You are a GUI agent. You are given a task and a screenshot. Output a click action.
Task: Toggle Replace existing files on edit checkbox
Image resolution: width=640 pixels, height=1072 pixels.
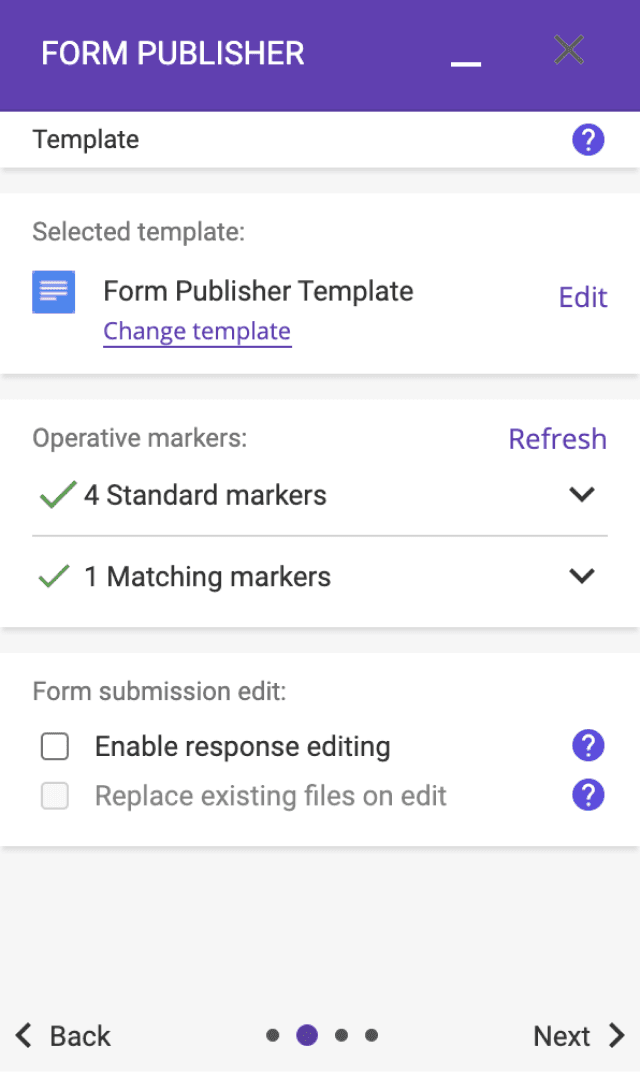pyautogui.click(x=55, y=796)
